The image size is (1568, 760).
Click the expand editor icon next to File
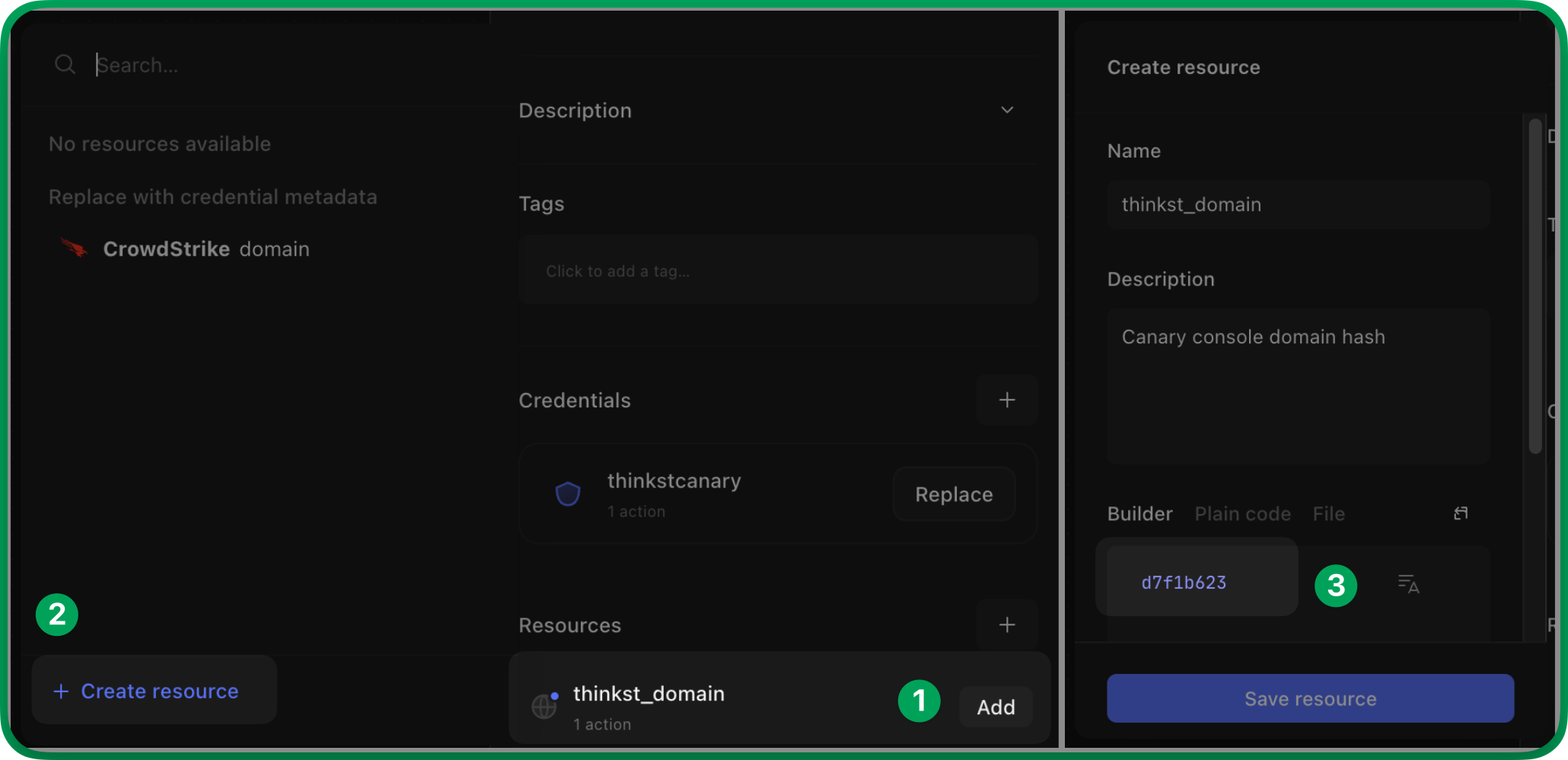[1460, 513]
